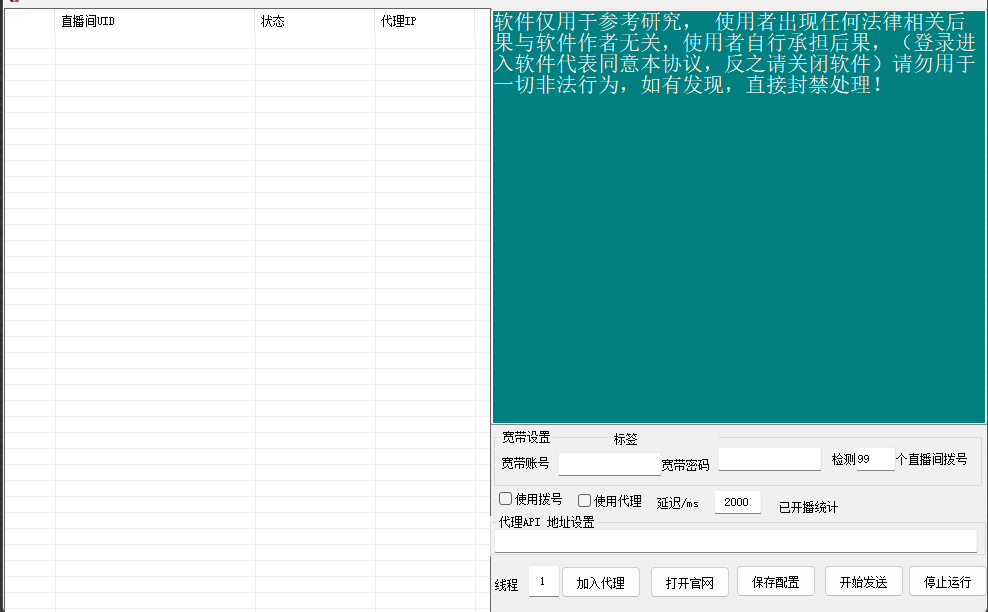Select the 检测 count field showing 99

coord(874,459)
